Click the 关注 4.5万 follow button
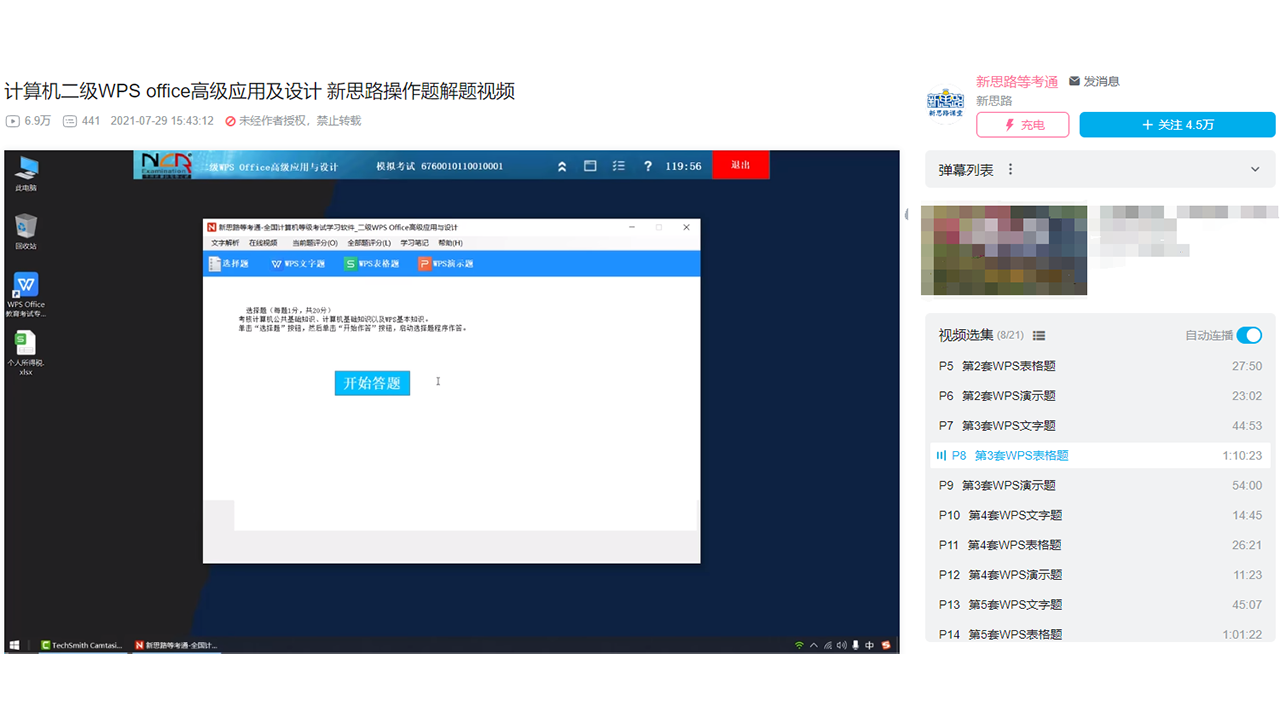Screen dimensions: 1280x720 tap(1177, 124)
